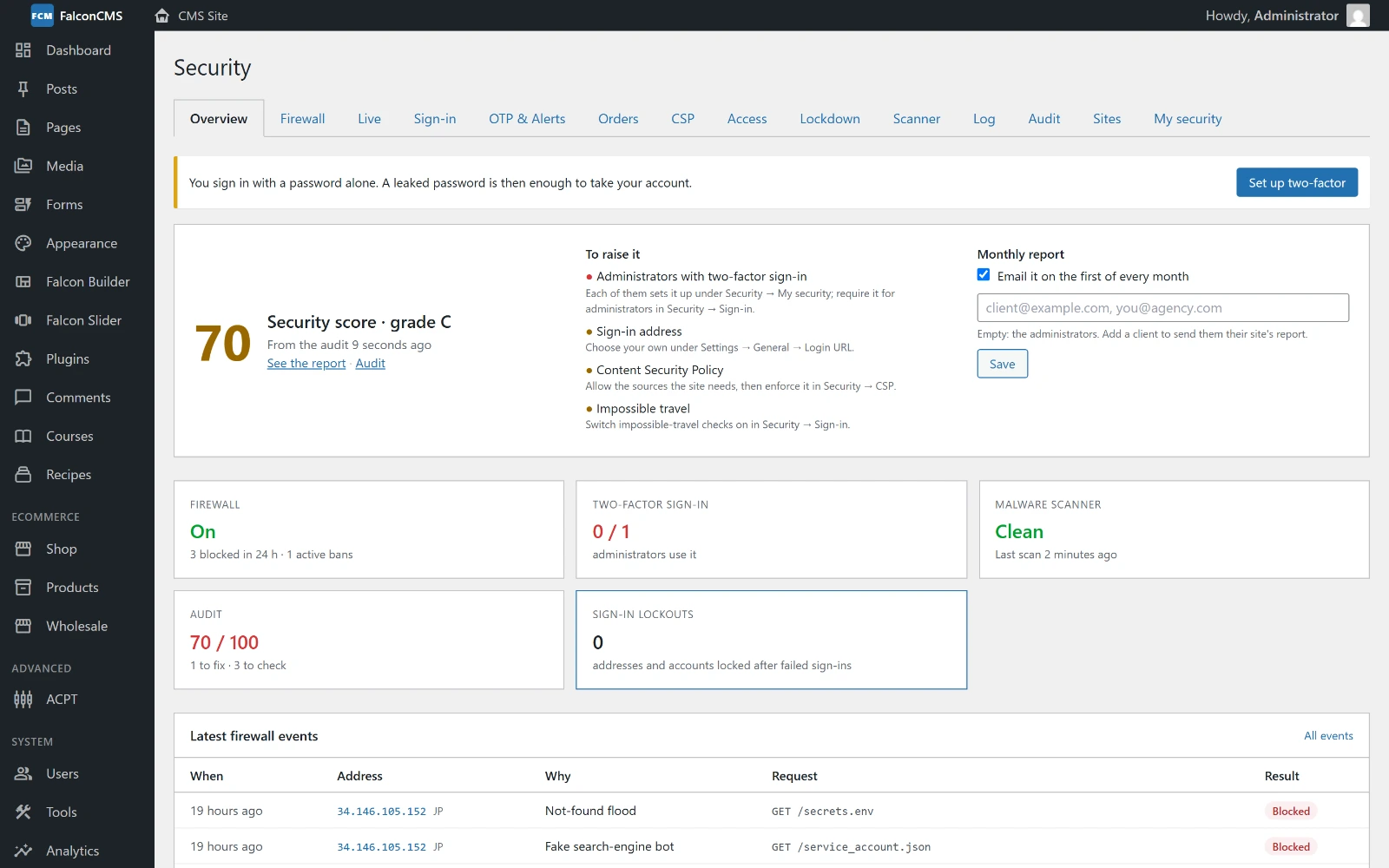1389x868 pixels.
Task: Open the Tools wrench icon
Action: (x=23, y=812)
